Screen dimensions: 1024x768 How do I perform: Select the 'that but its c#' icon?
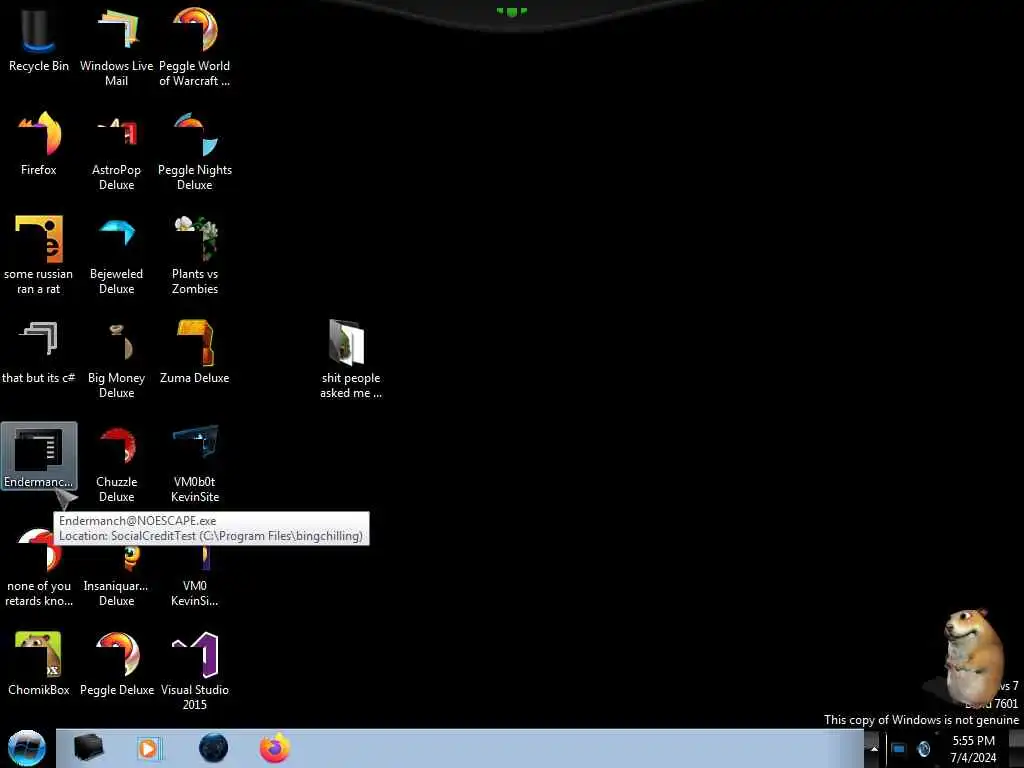(x=39, y=351)
